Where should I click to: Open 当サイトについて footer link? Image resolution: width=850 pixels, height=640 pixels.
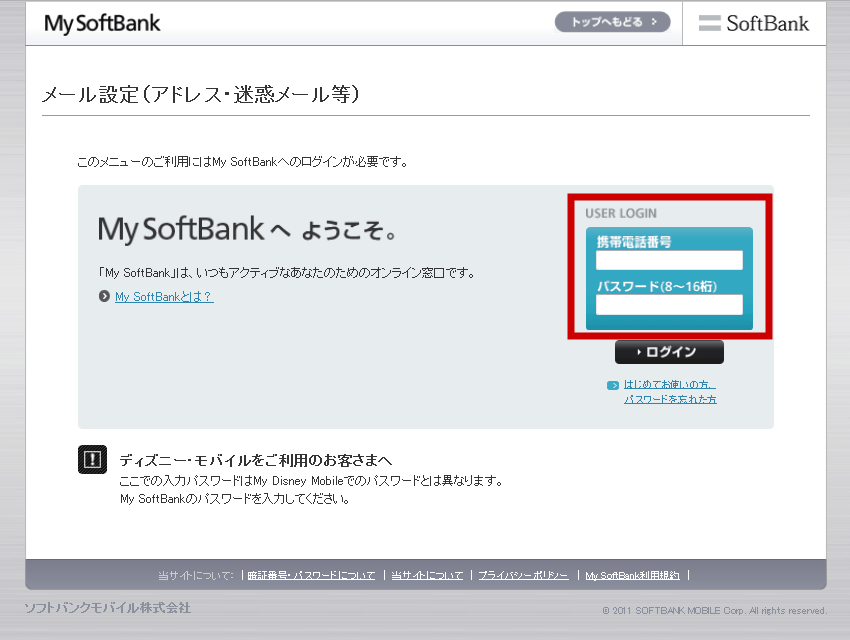427,576
